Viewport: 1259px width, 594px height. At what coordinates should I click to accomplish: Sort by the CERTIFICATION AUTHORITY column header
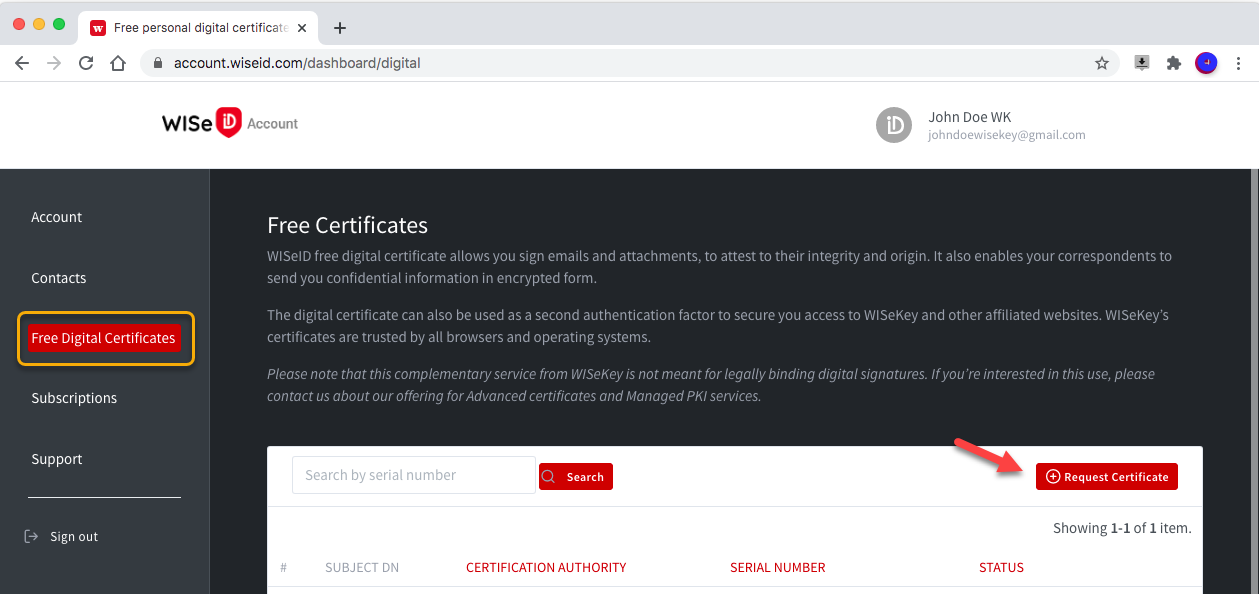click(x=546, y=567)
